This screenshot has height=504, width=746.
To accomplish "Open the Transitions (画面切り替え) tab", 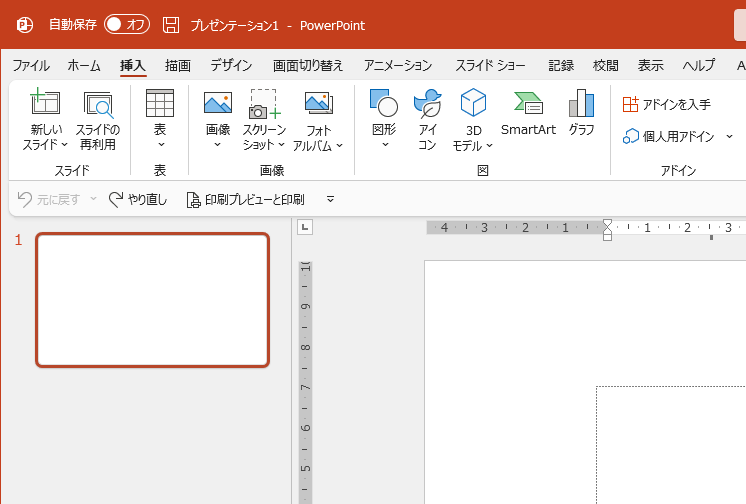I will click(308, 65).
